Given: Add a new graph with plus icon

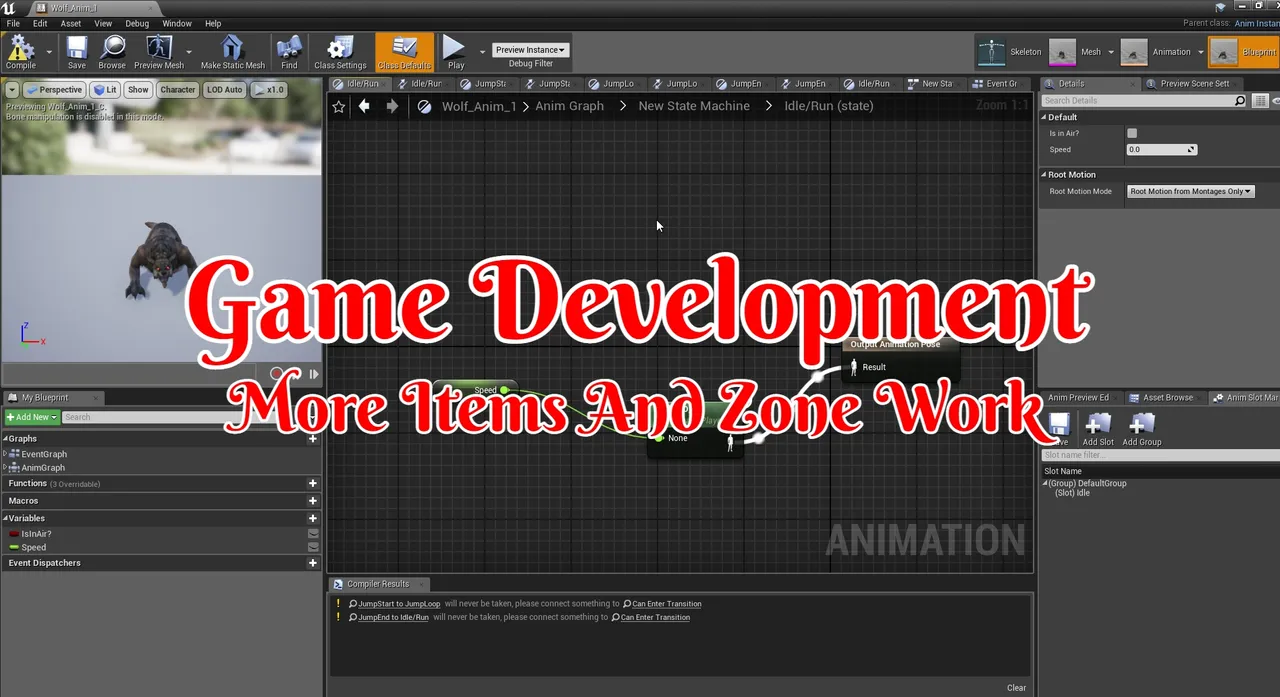Looking at the screenshot, I should pos(313,439).
